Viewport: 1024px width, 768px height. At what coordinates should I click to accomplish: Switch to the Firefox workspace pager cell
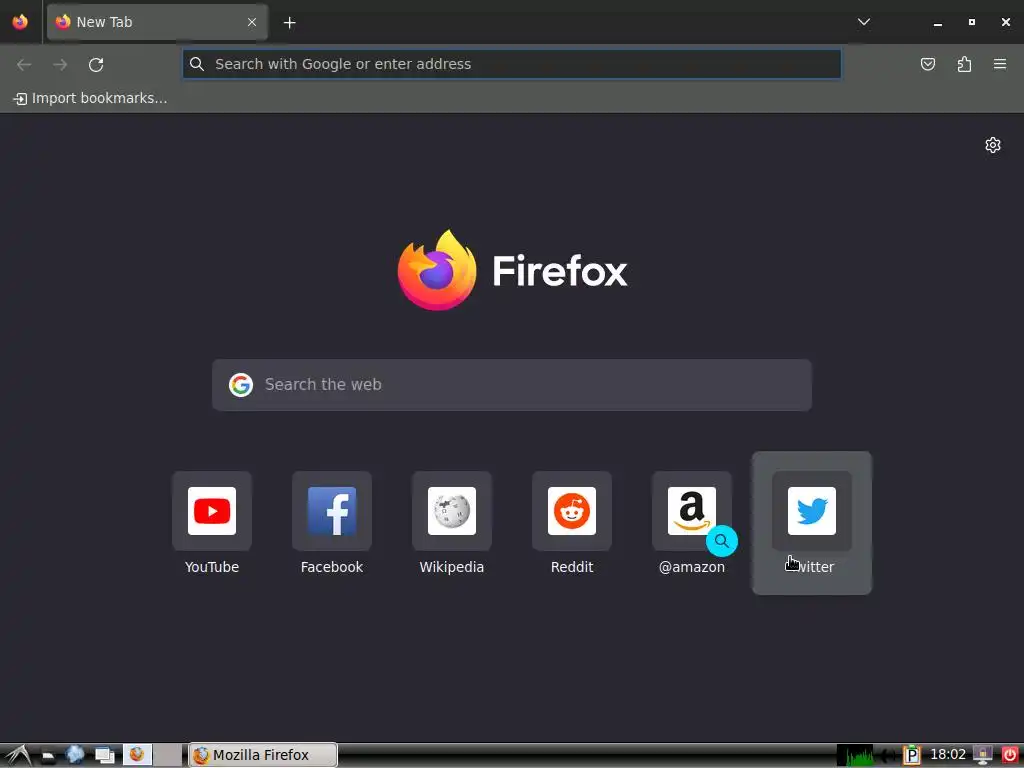click(137, 755)
